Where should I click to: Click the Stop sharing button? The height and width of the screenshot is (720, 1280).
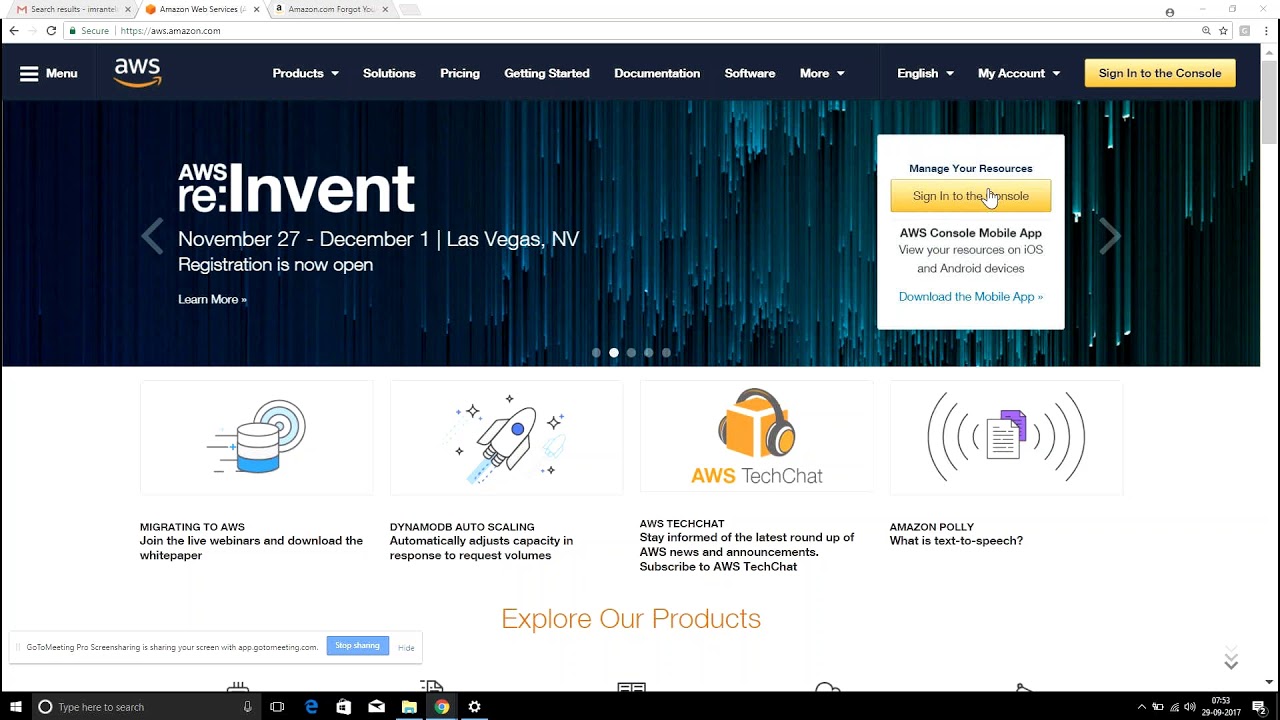[x=357, y=646]
